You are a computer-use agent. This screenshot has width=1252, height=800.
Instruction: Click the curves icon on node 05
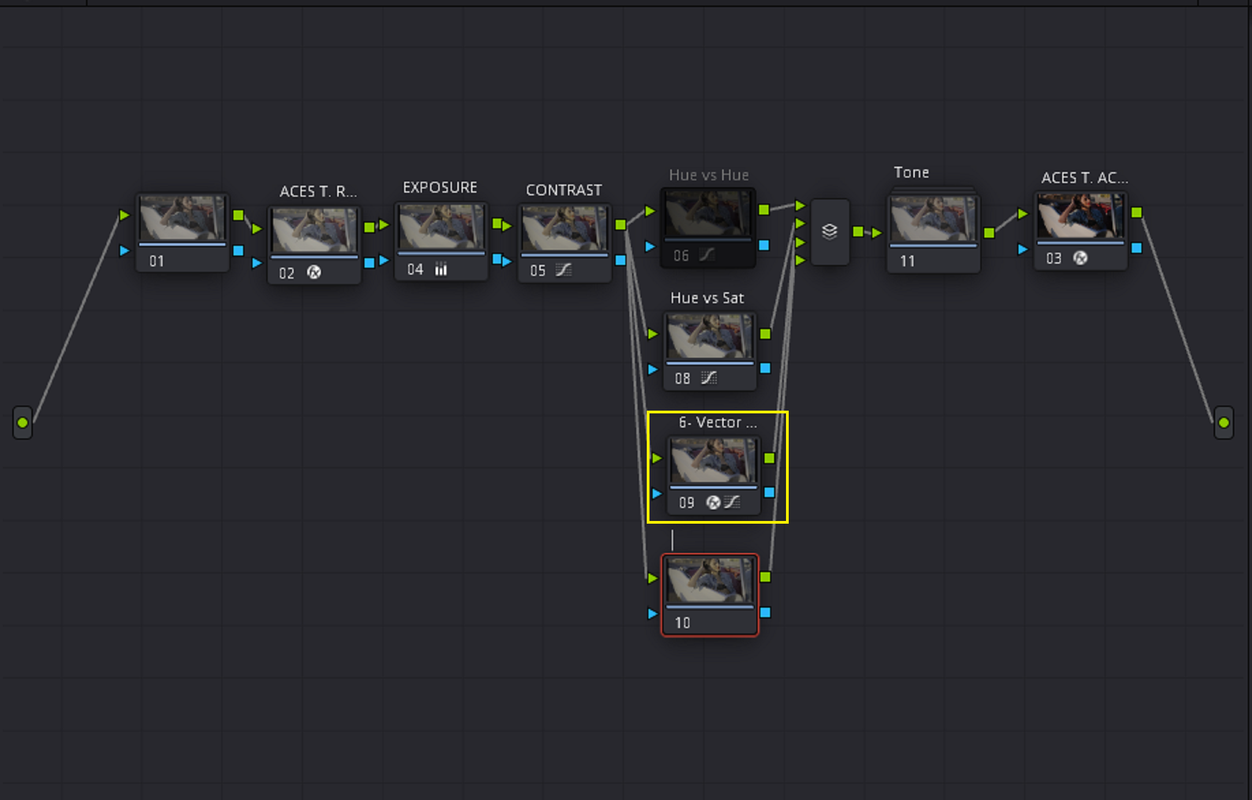564,270
